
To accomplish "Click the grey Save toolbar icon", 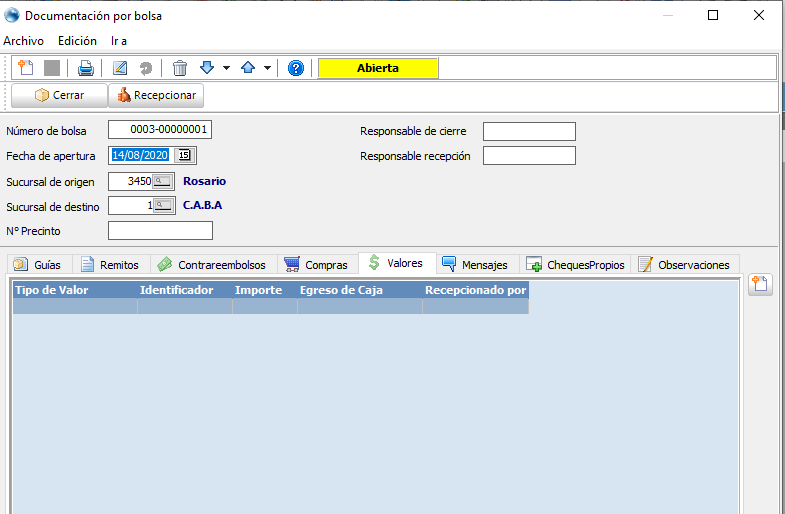I will pyautogui.click(x=52, y=68).
